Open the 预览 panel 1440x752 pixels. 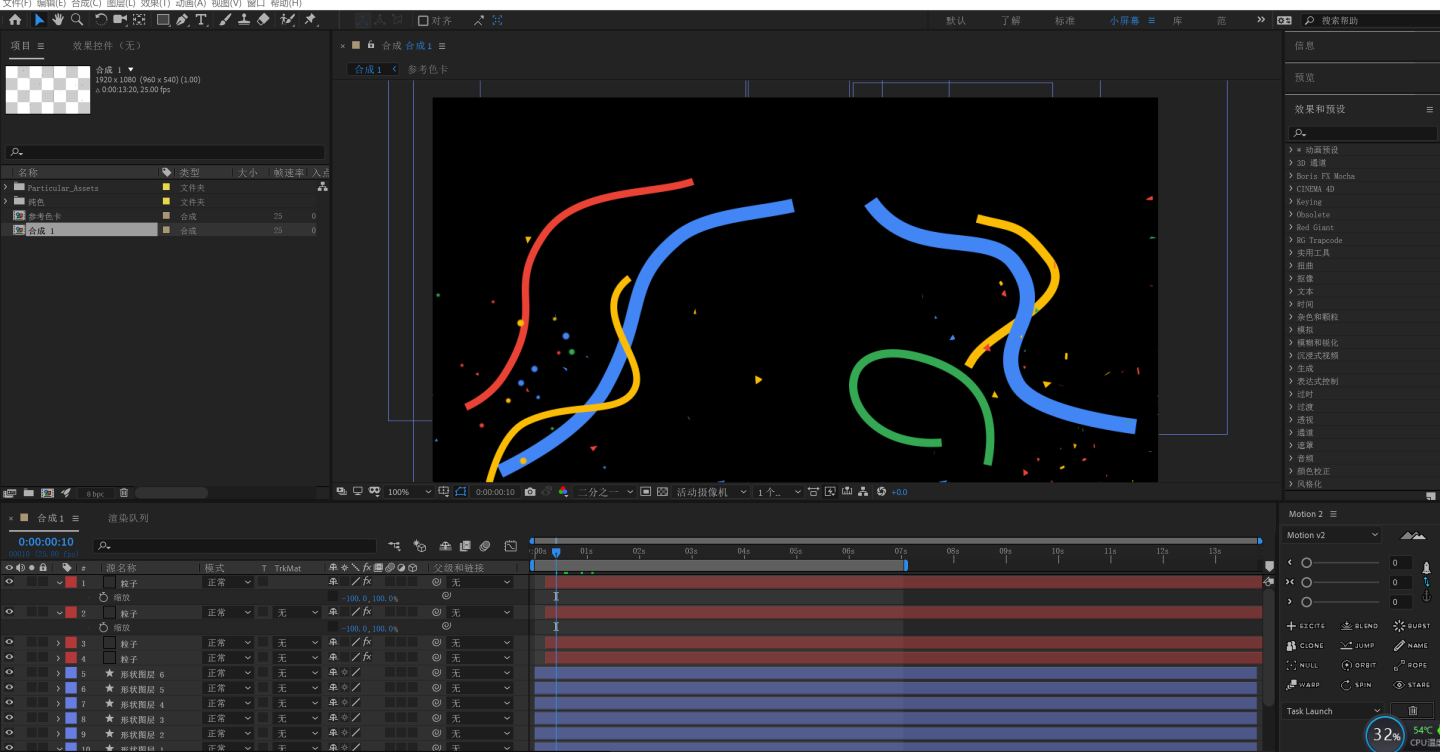pyautogui.click(x=1304, y=77)
